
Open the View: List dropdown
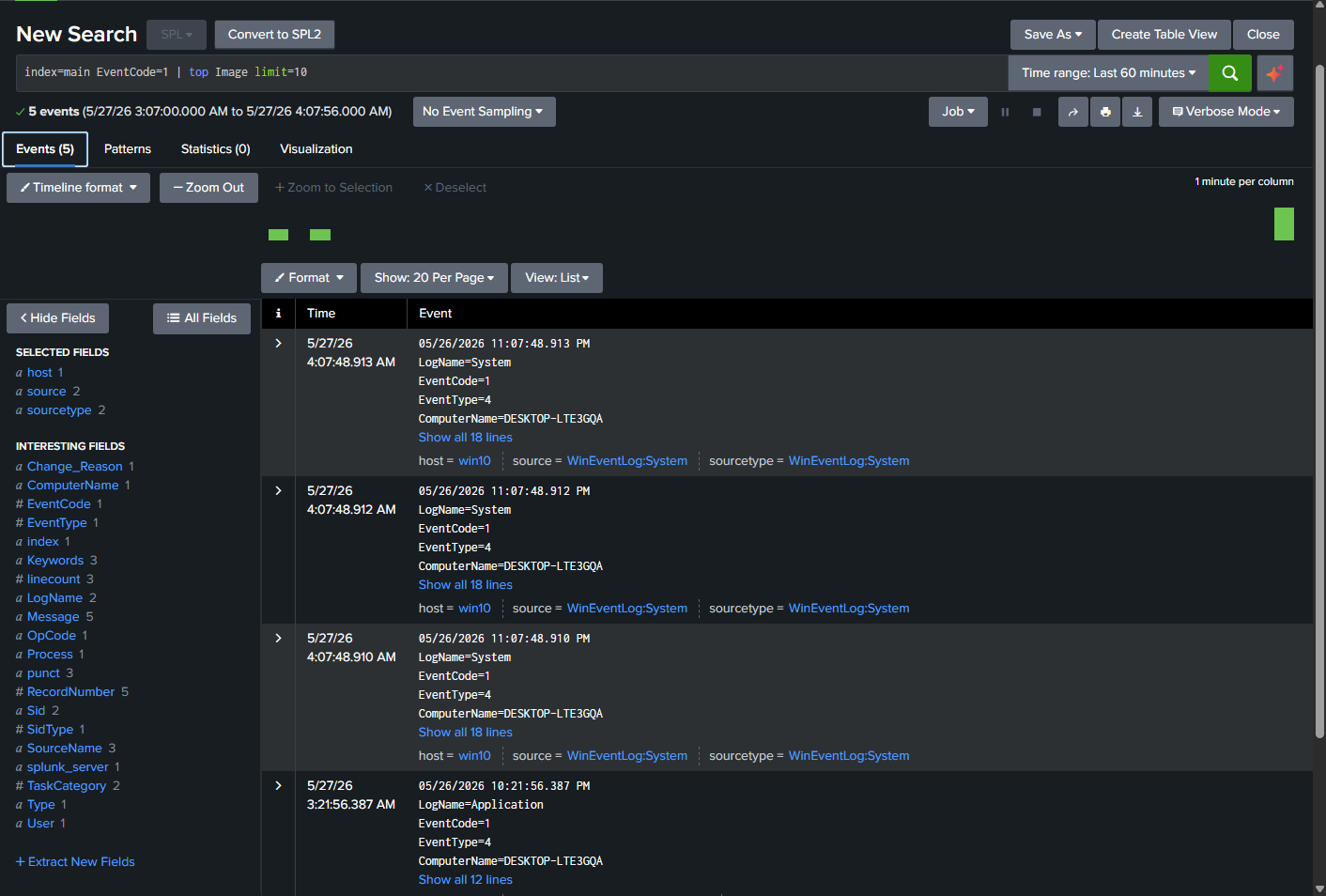tap(557, 278)
